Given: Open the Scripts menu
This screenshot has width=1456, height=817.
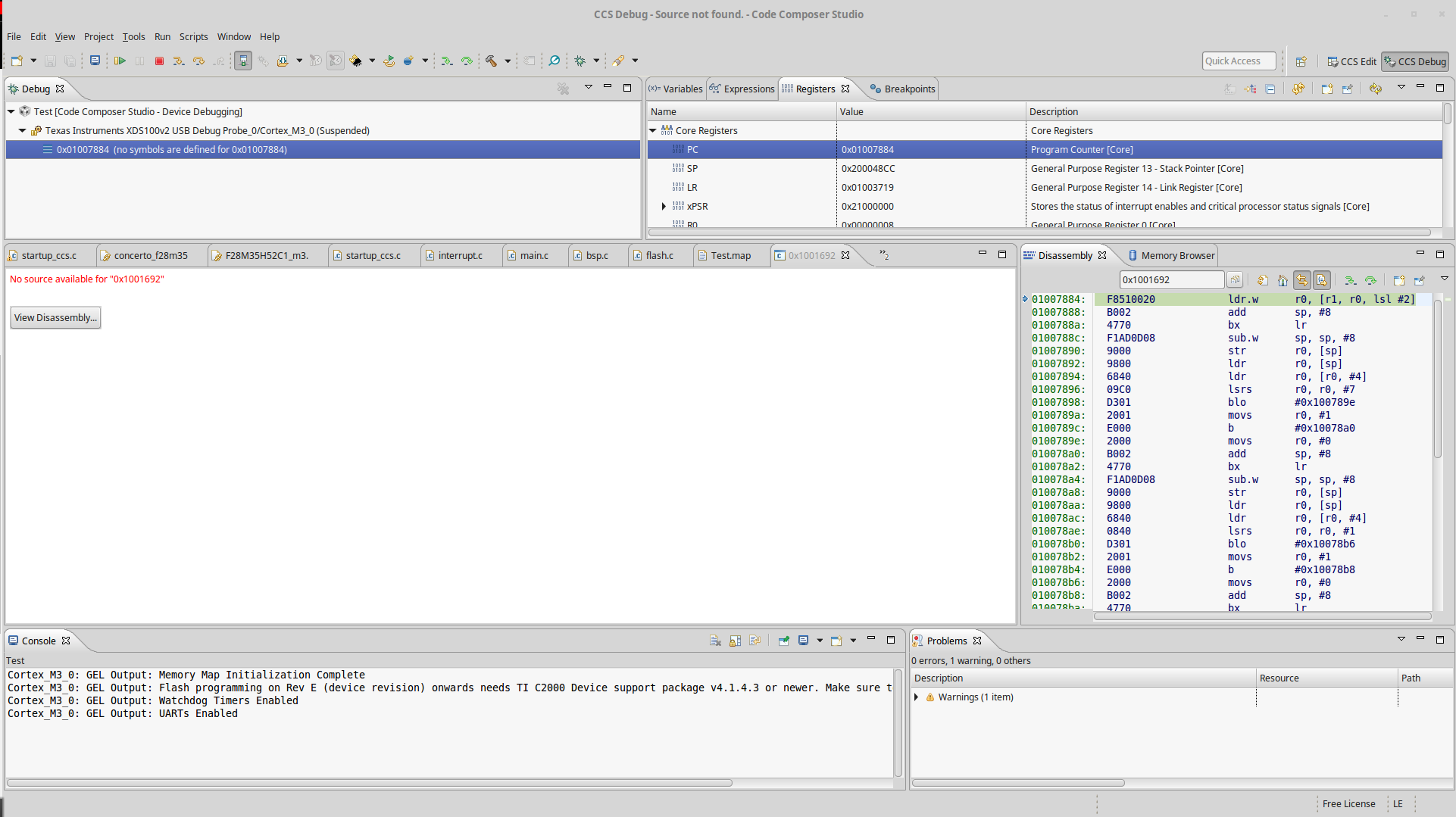Looking at the screenshot, I should [x=193, y=36].
